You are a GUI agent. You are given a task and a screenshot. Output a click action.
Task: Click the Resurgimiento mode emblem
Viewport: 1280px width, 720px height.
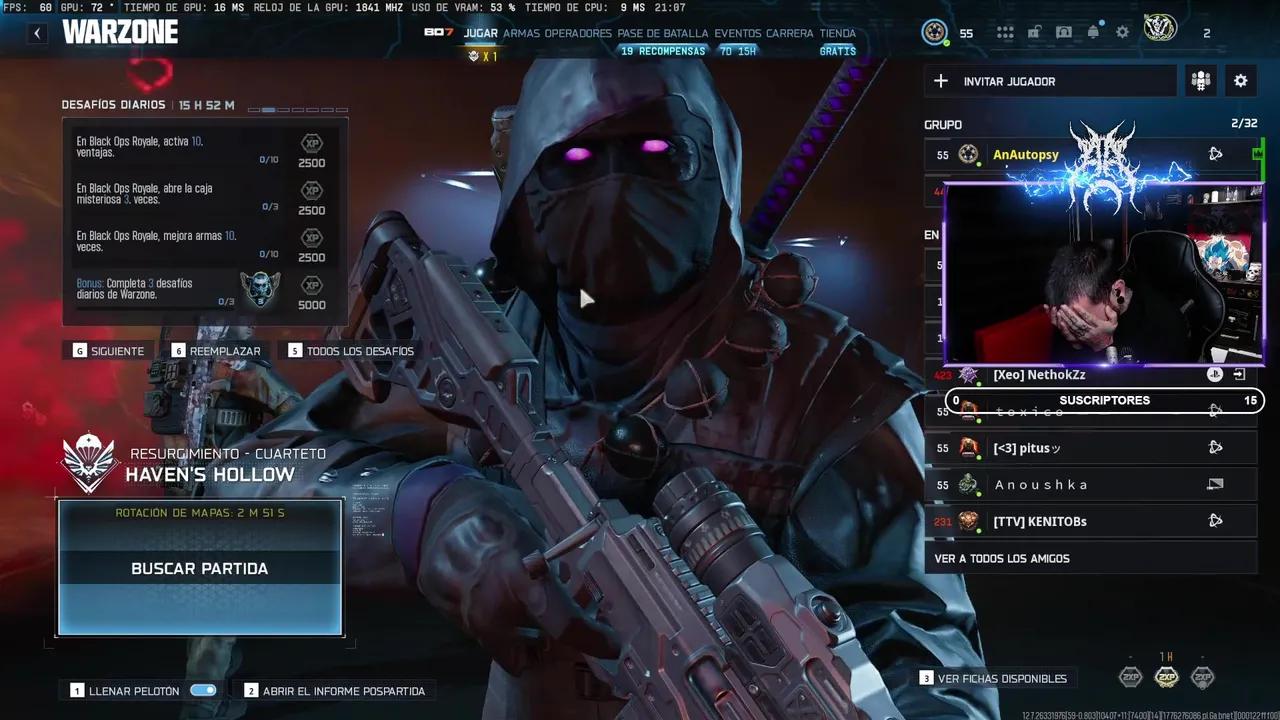click(x=90, y=463)
